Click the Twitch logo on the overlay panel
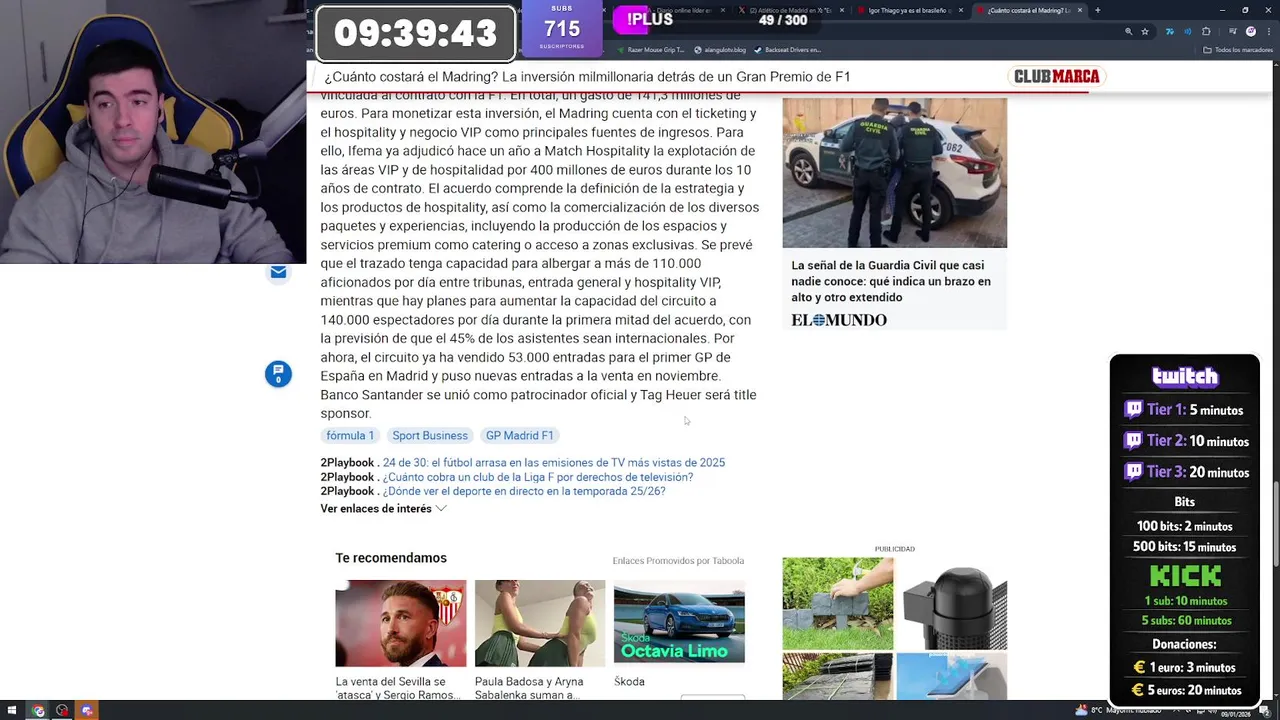This screenshot has width=1280, height=720. [x=1185, y=377]
